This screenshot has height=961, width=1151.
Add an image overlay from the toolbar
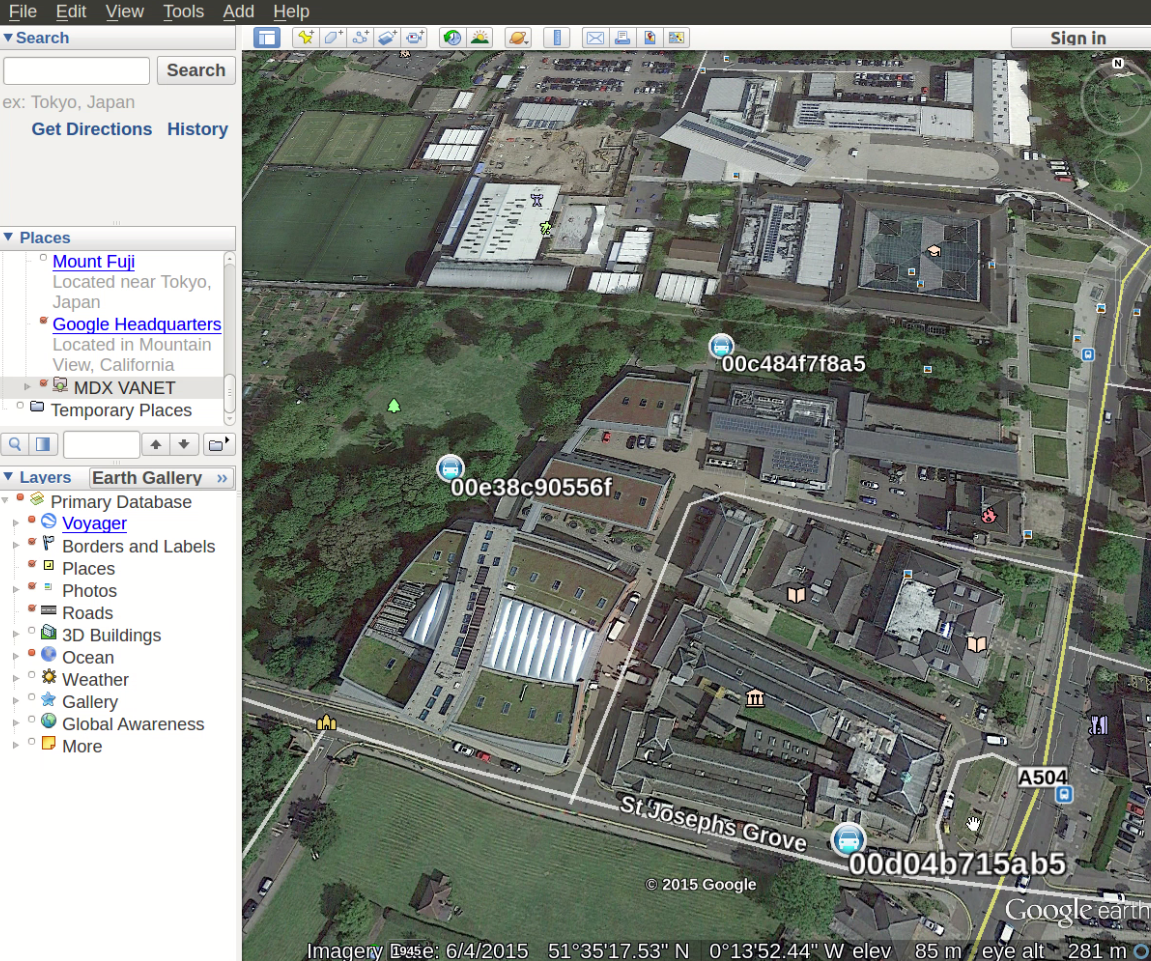point(387,37)
